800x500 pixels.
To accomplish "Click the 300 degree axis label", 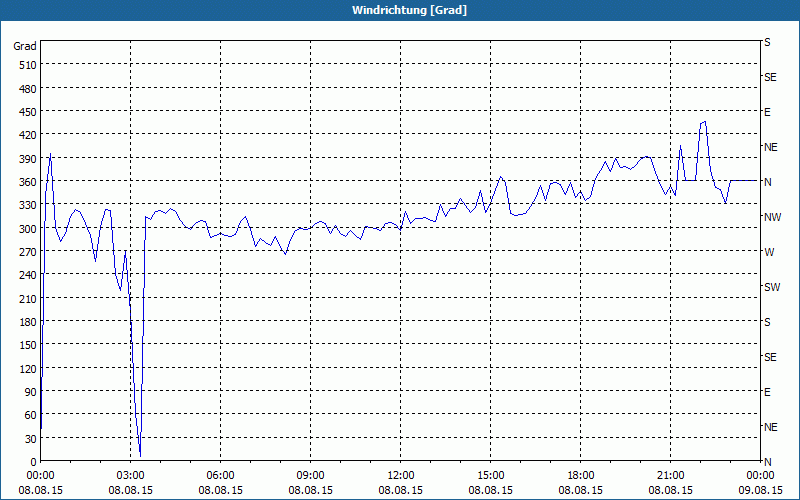I will pos(29,229).
